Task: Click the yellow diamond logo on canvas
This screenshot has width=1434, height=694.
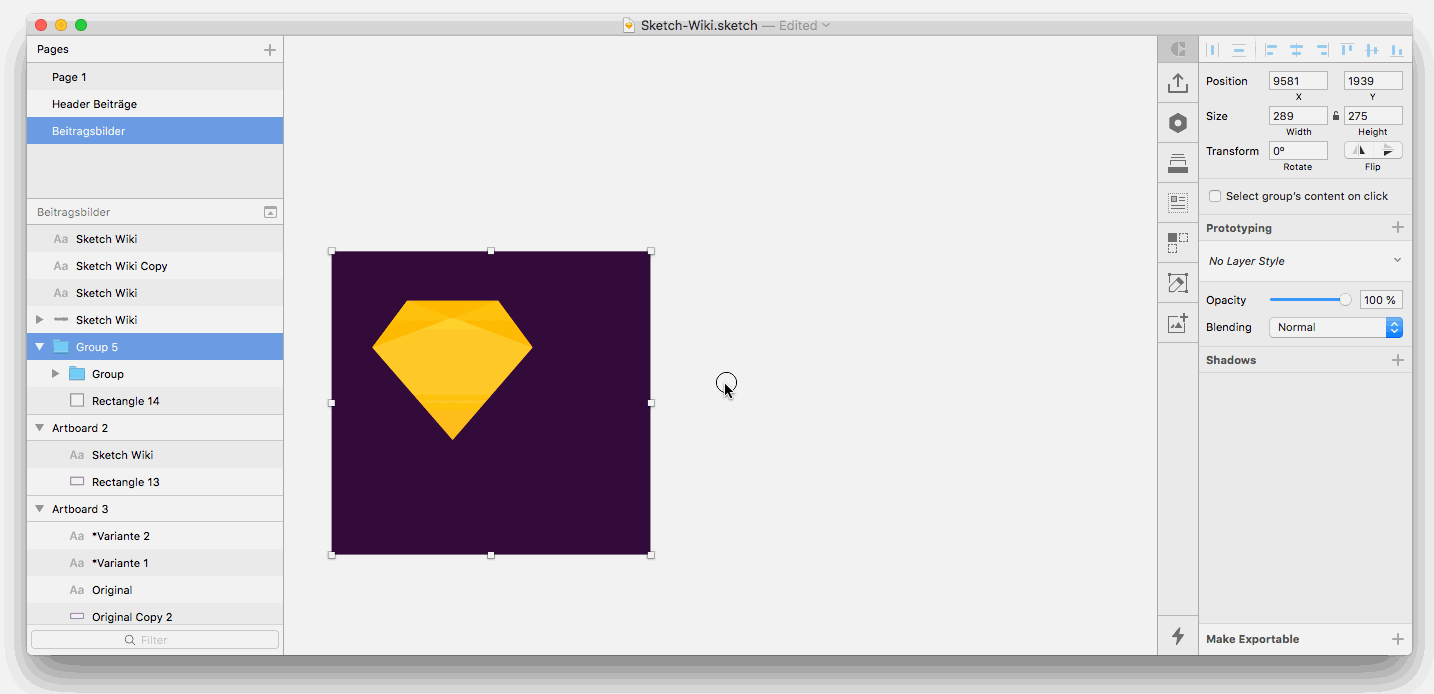Action: click(x=452, y=370)
